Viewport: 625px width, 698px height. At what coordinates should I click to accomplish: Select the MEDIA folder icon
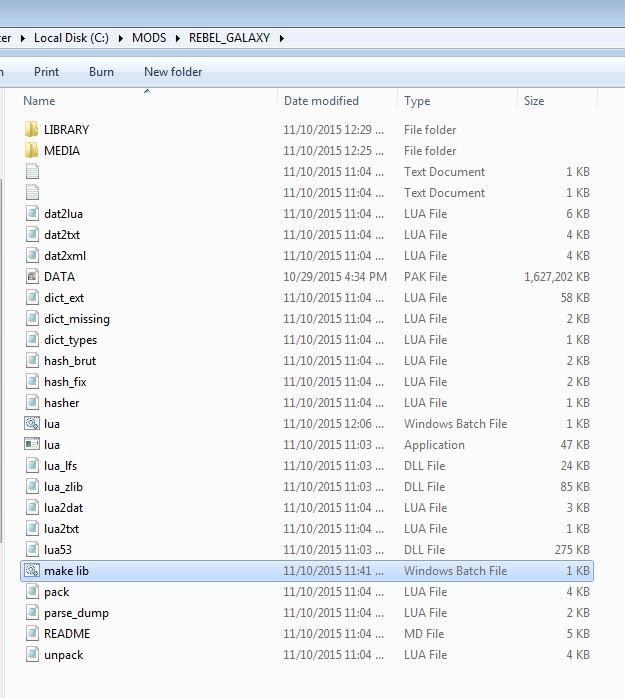tap(31, 151)
